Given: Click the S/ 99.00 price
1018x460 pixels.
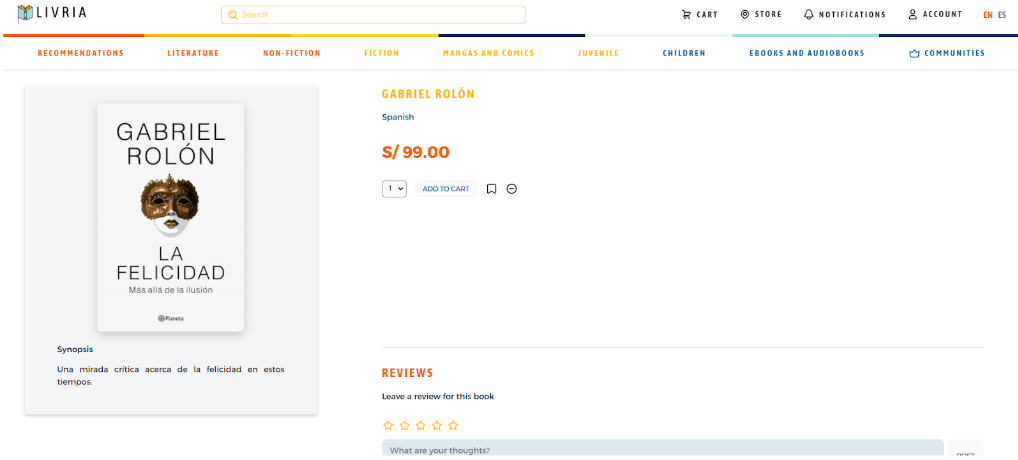Looking at the screenshot, I should pyautogui.click(x=416, y=152).
